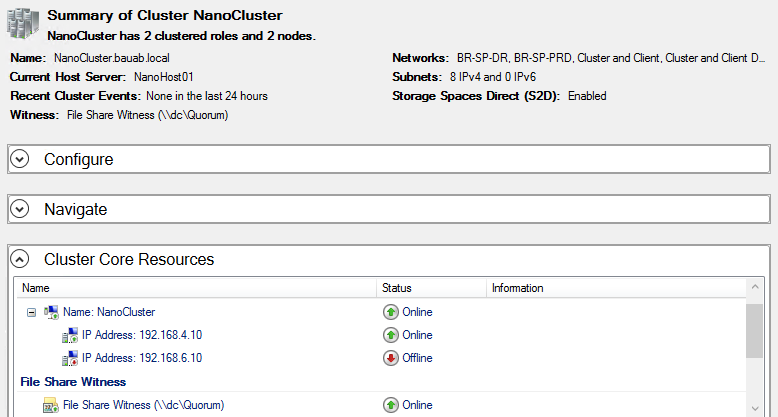This screenshot has width=778, height=417.
Task: Click the Cluster Core Resources title
Action: point(129,259)
